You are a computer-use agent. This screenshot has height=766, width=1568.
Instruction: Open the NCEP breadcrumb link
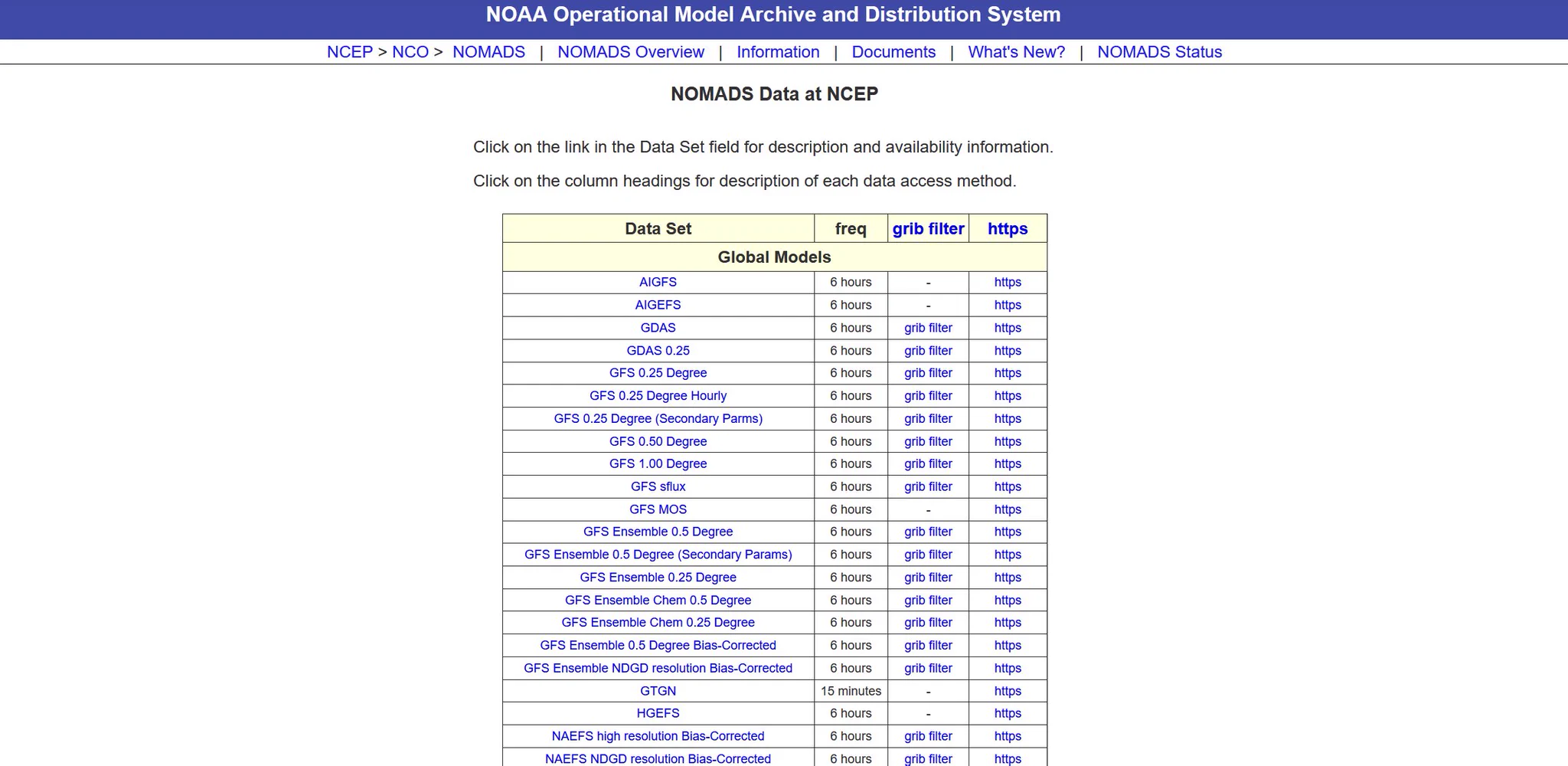(x=349, y=52)
